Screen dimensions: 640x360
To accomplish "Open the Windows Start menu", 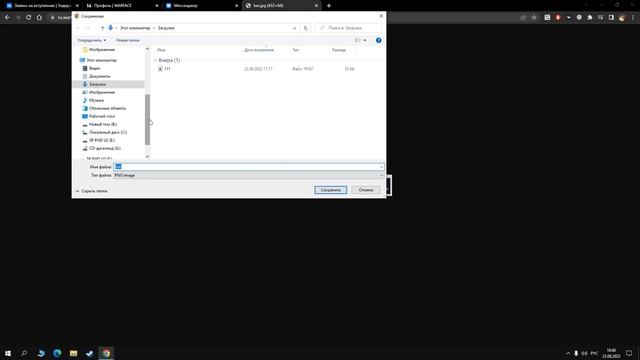I will 8,353.
